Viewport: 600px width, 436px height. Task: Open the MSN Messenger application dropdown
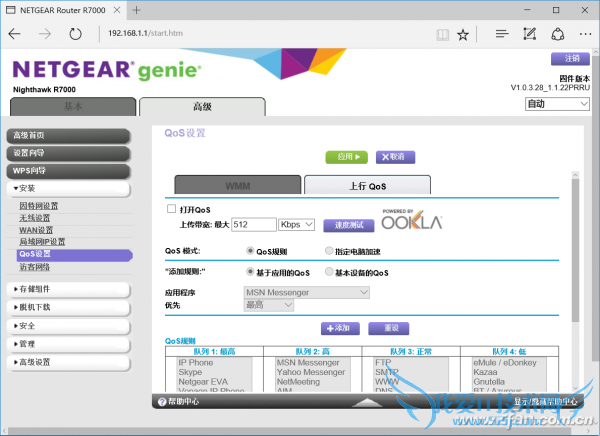coord(307,292)
